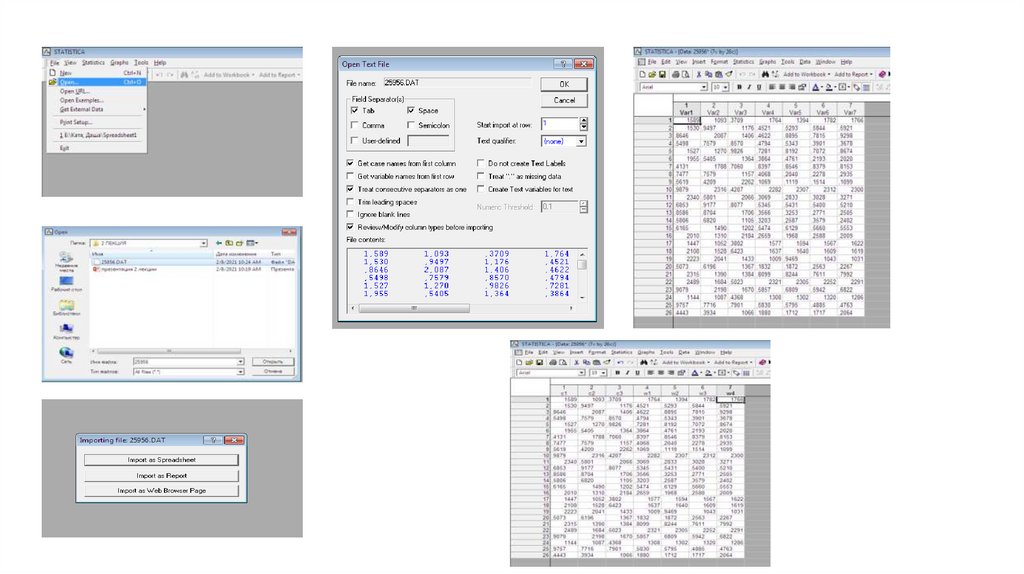Click the Computer shortcut in Open dialog sidebar
The width and height of the screenshot is (1024, 574).
[x=67, y=331]
